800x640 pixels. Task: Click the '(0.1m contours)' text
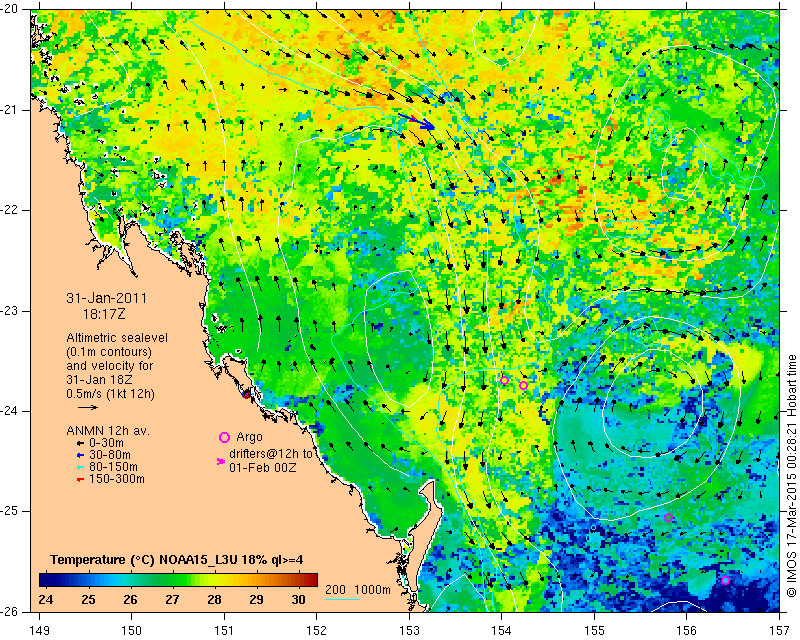tap(109, 352)
